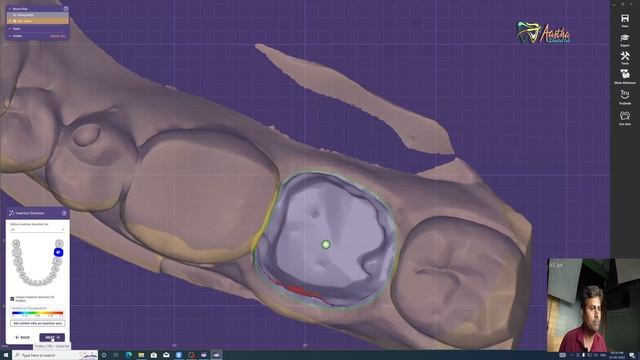Expand the Teeth group row
This screenshot has height=360, width=640.
pos(37,29)
